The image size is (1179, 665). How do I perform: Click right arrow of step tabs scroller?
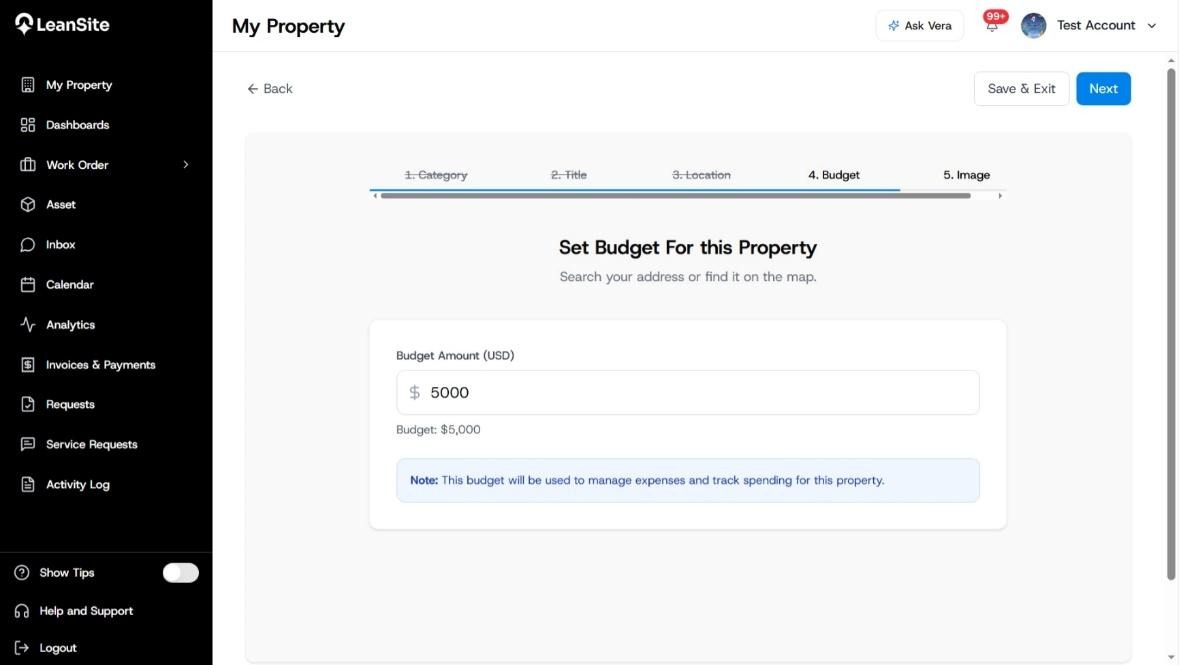click(1000, 196)
